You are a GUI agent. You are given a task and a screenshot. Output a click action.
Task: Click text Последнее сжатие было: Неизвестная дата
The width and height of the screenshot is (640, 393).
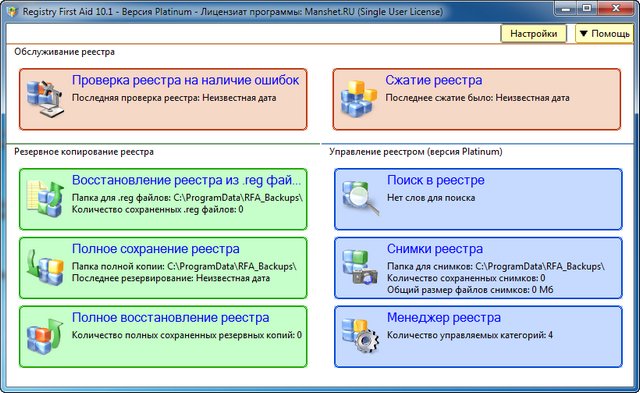[x=477, y=98]
